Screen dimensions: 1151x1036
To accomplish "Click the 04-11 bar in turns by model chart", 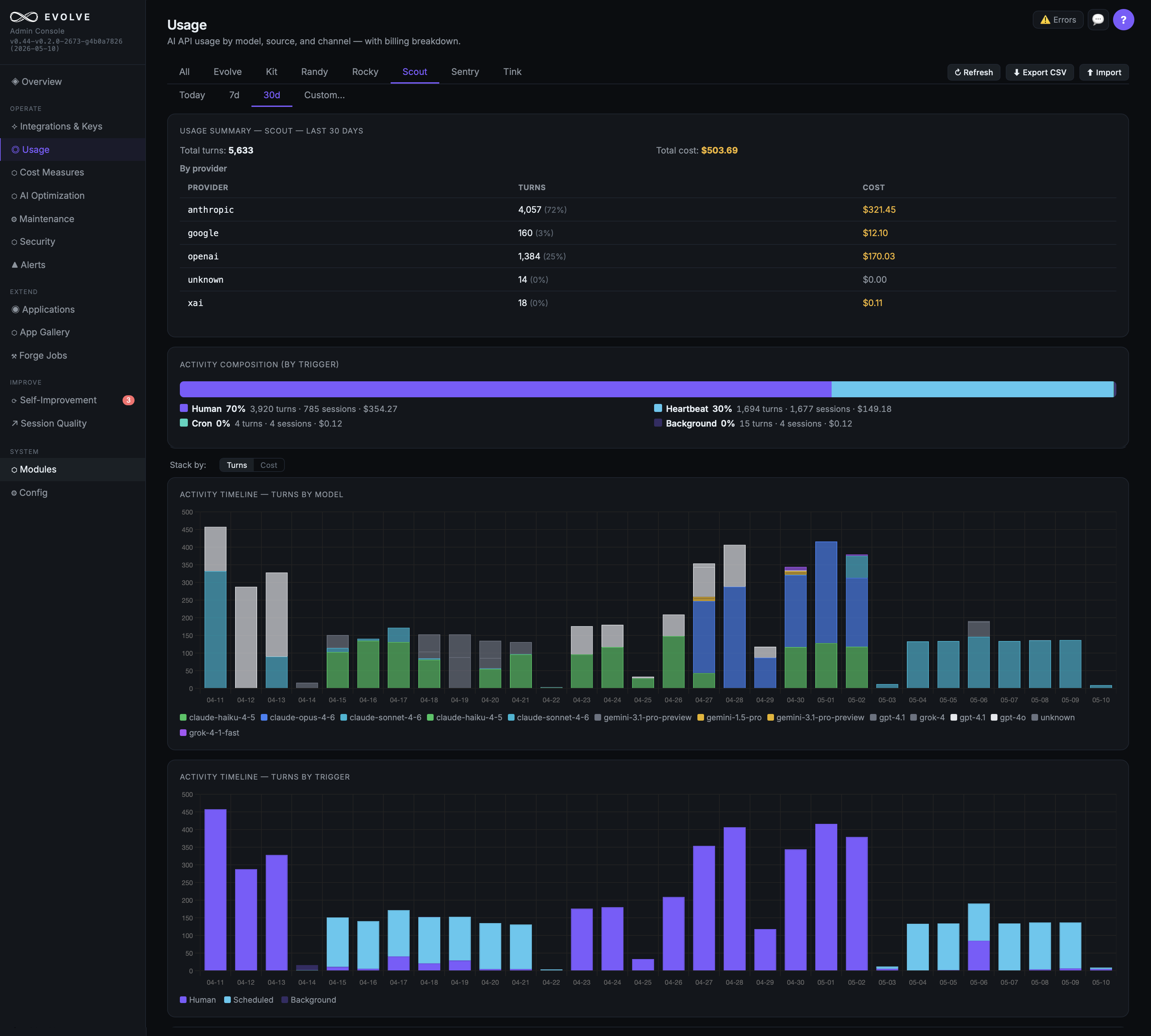I will click(x=215, y=607).
